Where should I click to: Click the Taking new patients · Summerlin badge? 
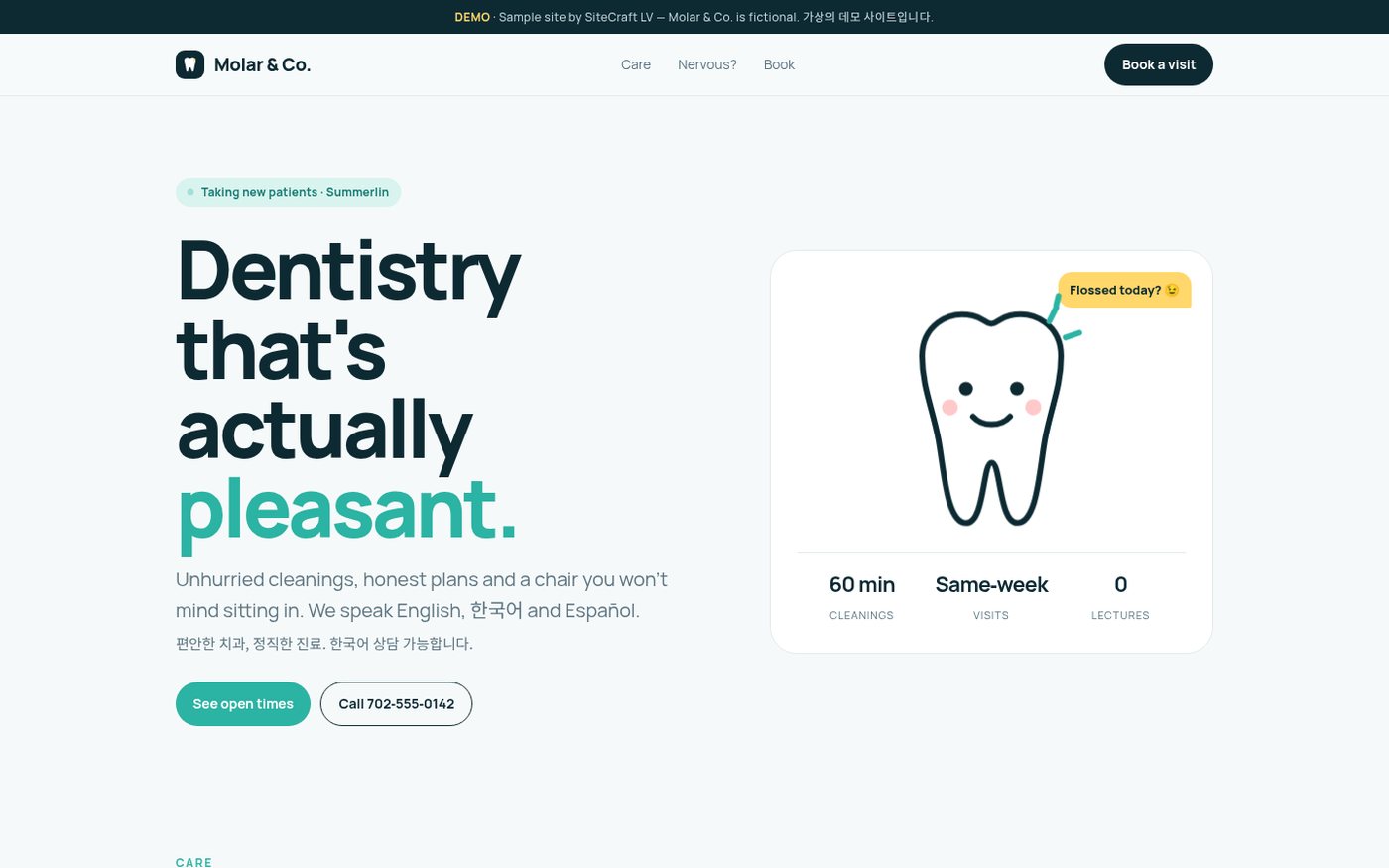[289, 192]
